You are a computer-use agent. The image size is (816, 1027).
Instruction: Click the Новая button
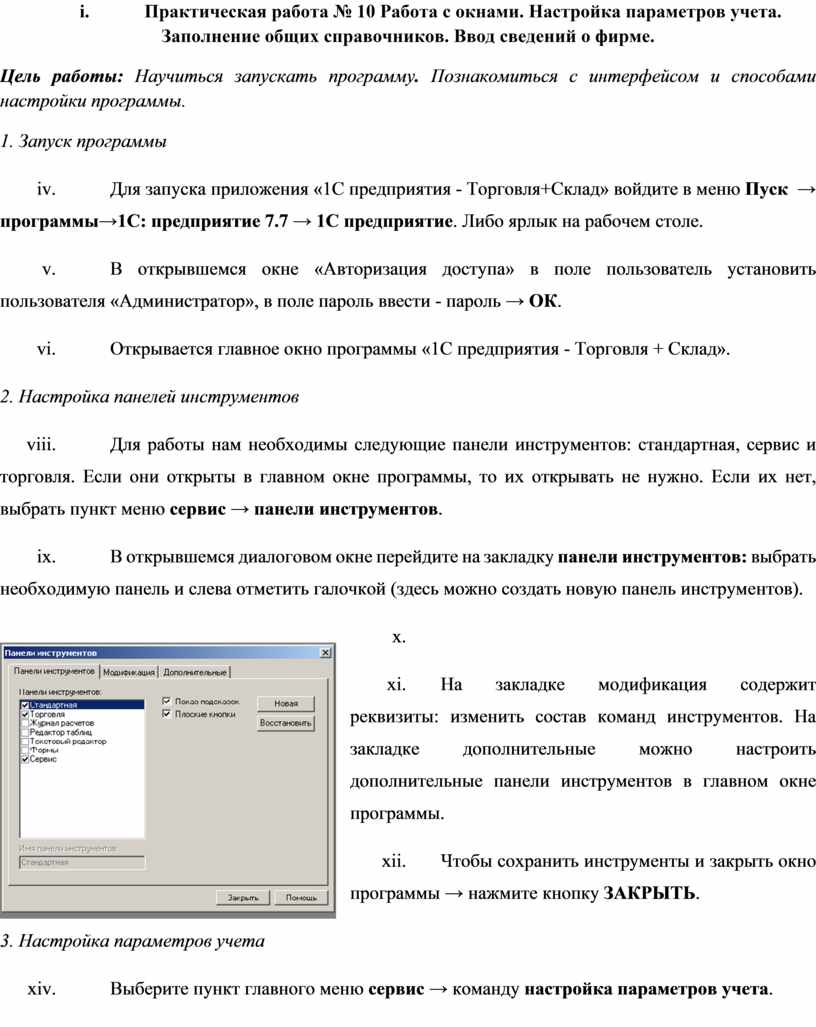[x=286, y=703]
